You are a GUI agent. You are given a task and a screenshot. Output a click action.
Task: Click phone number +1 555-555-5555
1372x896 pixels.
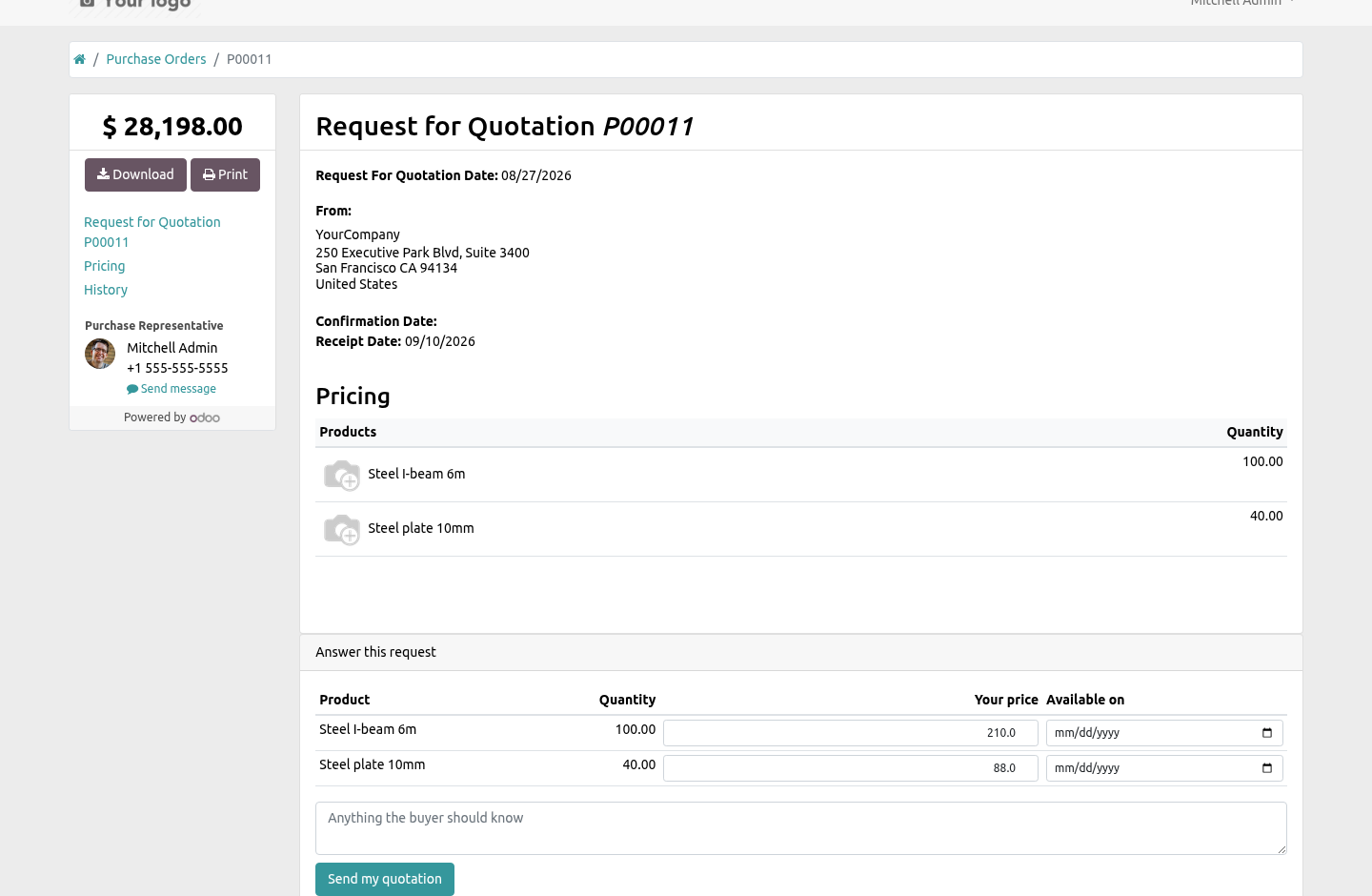pyautogui.click(x=177, y=368)
